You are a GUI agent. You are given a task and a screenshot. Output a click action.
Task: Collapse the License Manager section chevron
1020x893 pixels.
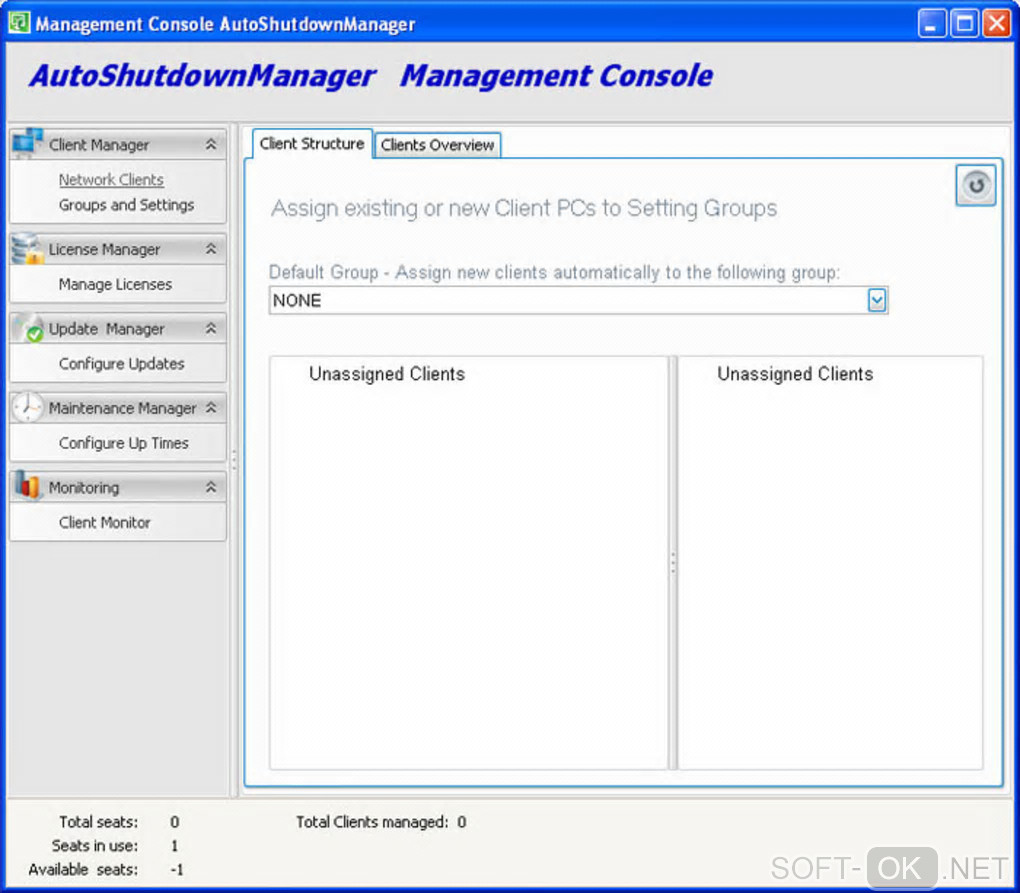[211, 249]
